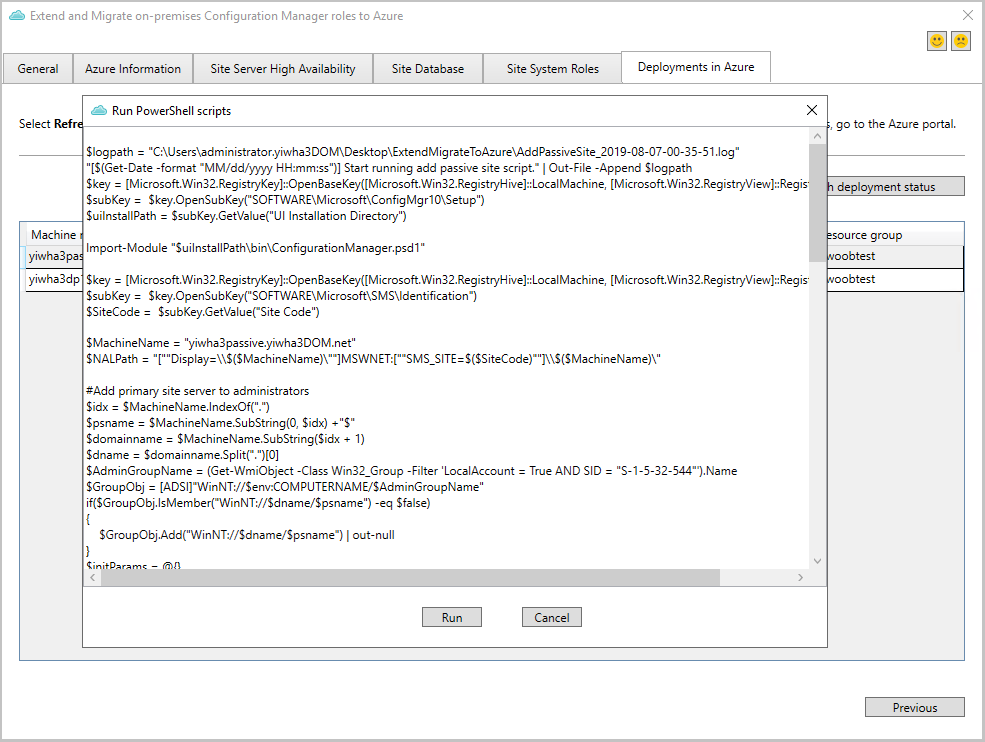The image size is (985, 742).
Task: Click the smiley positive feedback icon
Action: coord(937,40)
